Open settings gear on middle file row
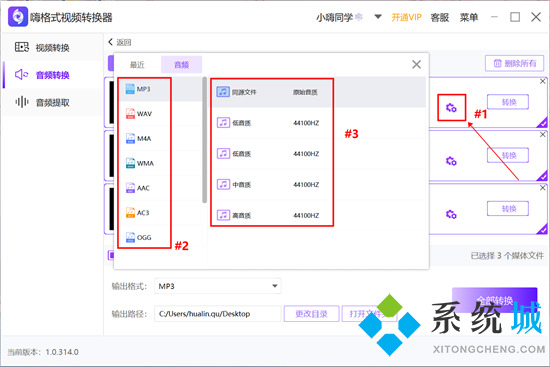This screenshot has height=367, width=550. click(x=451, y=161)
